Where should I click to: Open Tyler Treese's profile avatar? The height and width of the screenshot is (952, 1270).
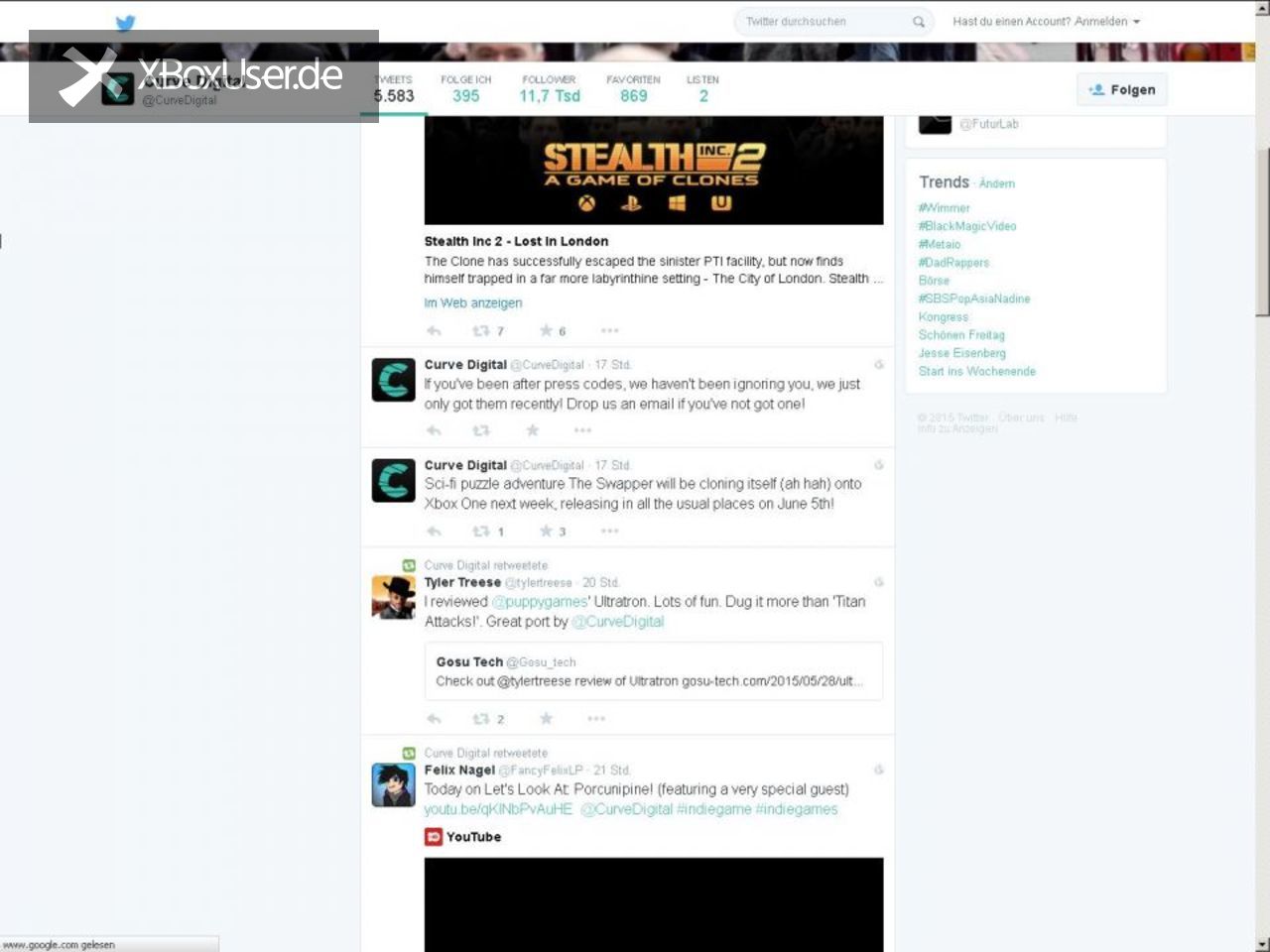click(x=393, y=597)
